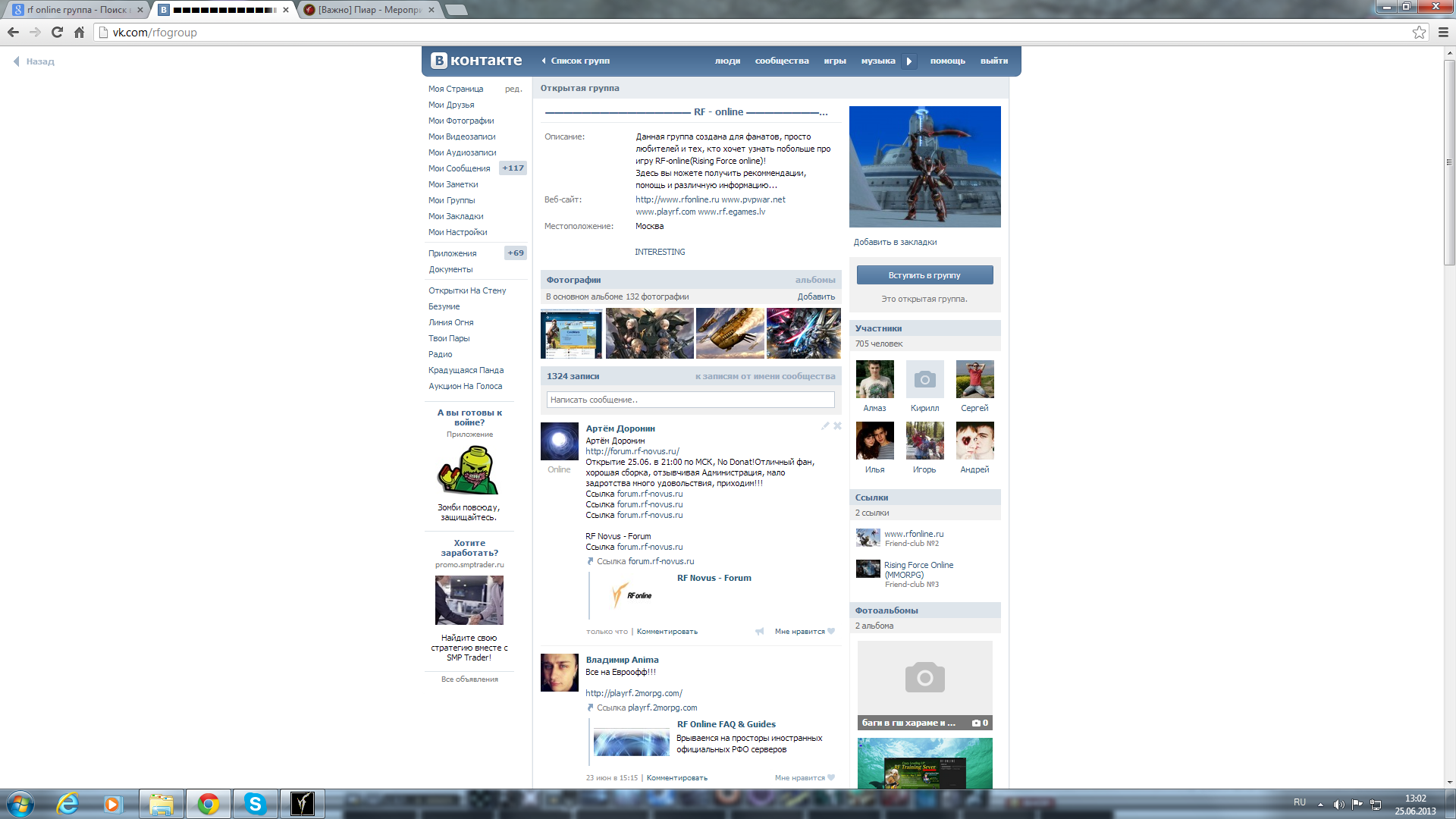Click the volume speaker icon in tray
Viewport: 1456px width, 819px height.
1338,805
